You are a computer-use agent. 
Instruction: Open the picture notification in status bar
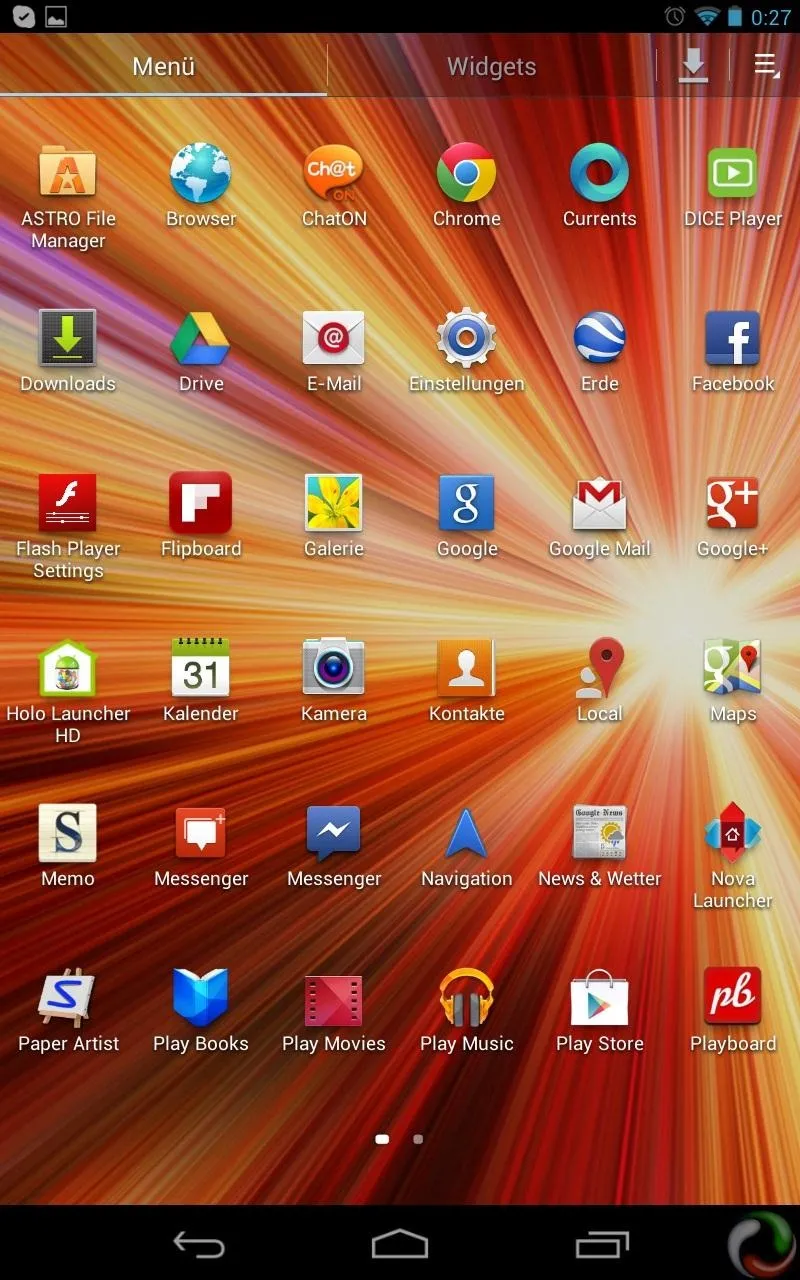56,16
